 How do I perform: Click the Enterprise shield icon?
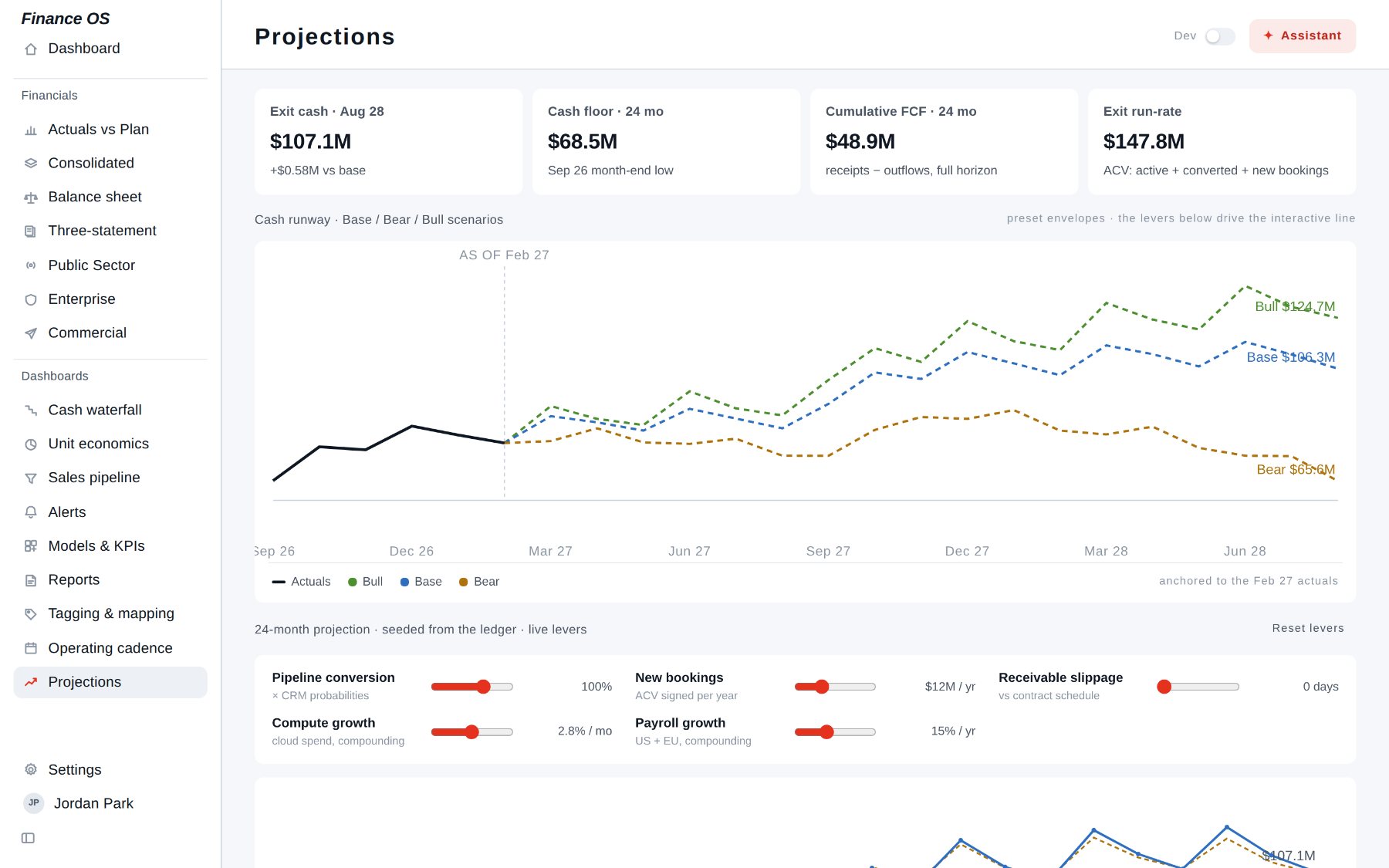click(31, 299)
